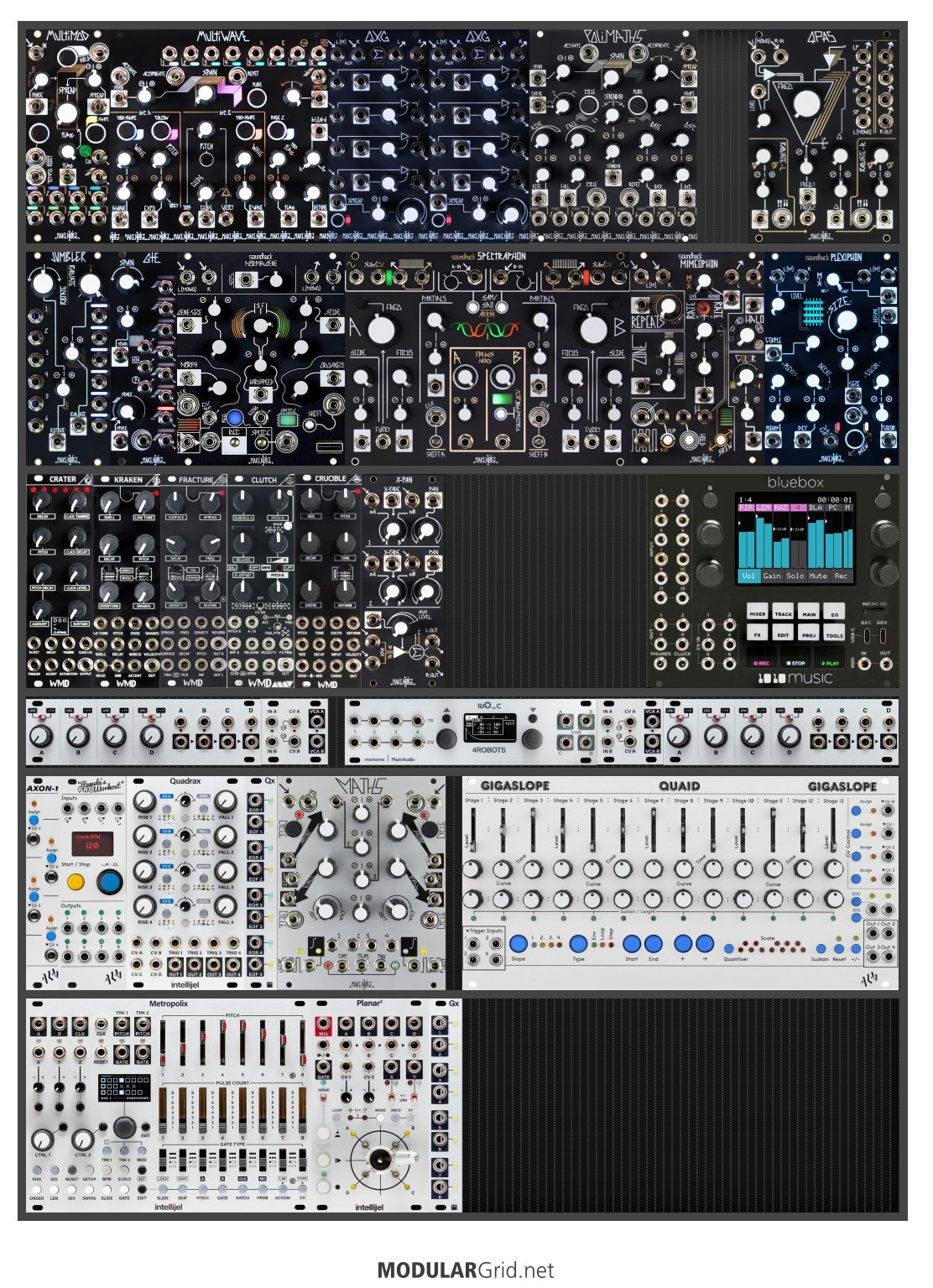933x1288 pixels.
Task: Click the blue encoder on Pamela's PRO Workout
Action: pos(109,882)
